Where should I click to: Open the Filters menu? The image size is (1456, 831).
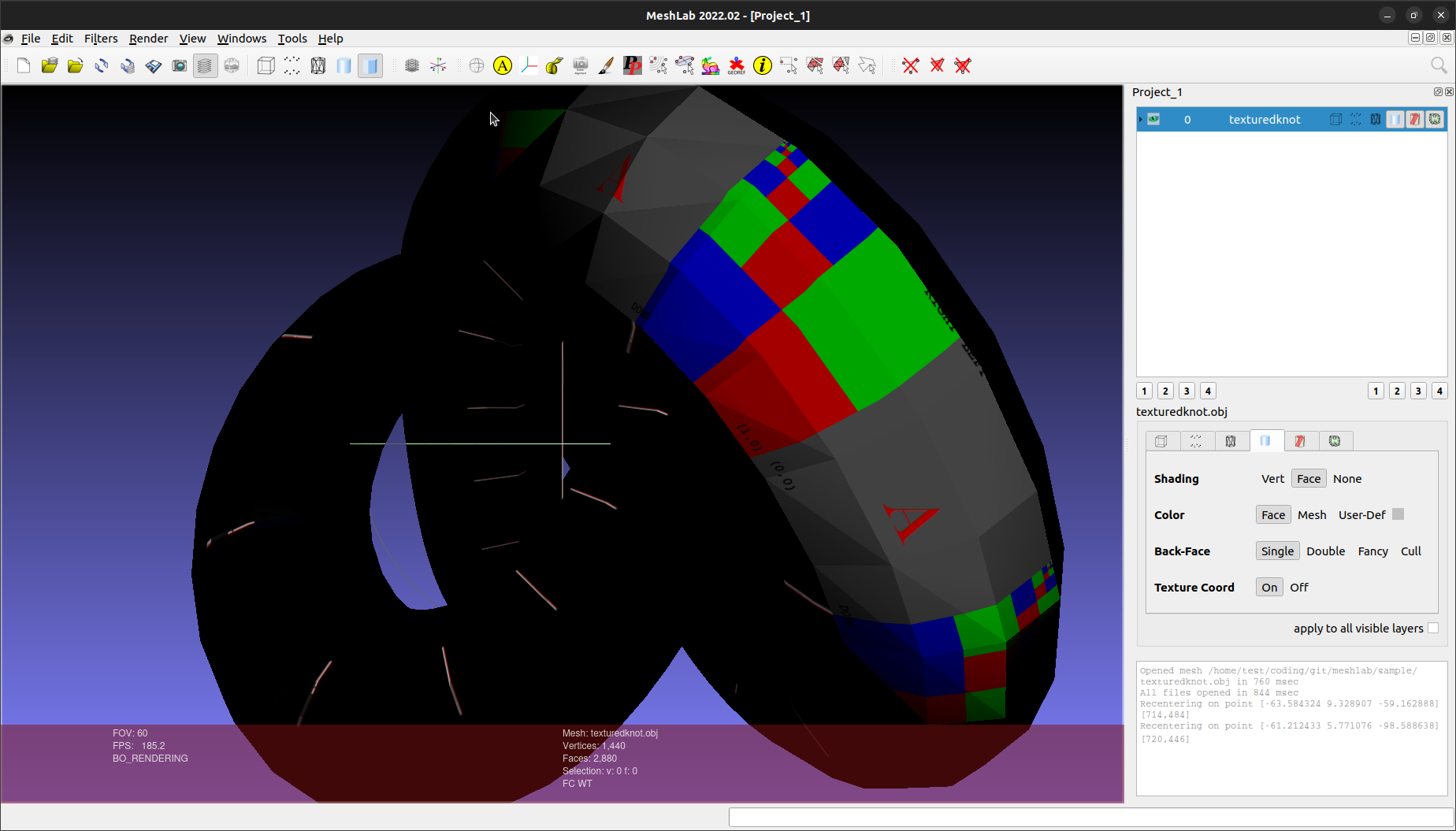[101, 38]
